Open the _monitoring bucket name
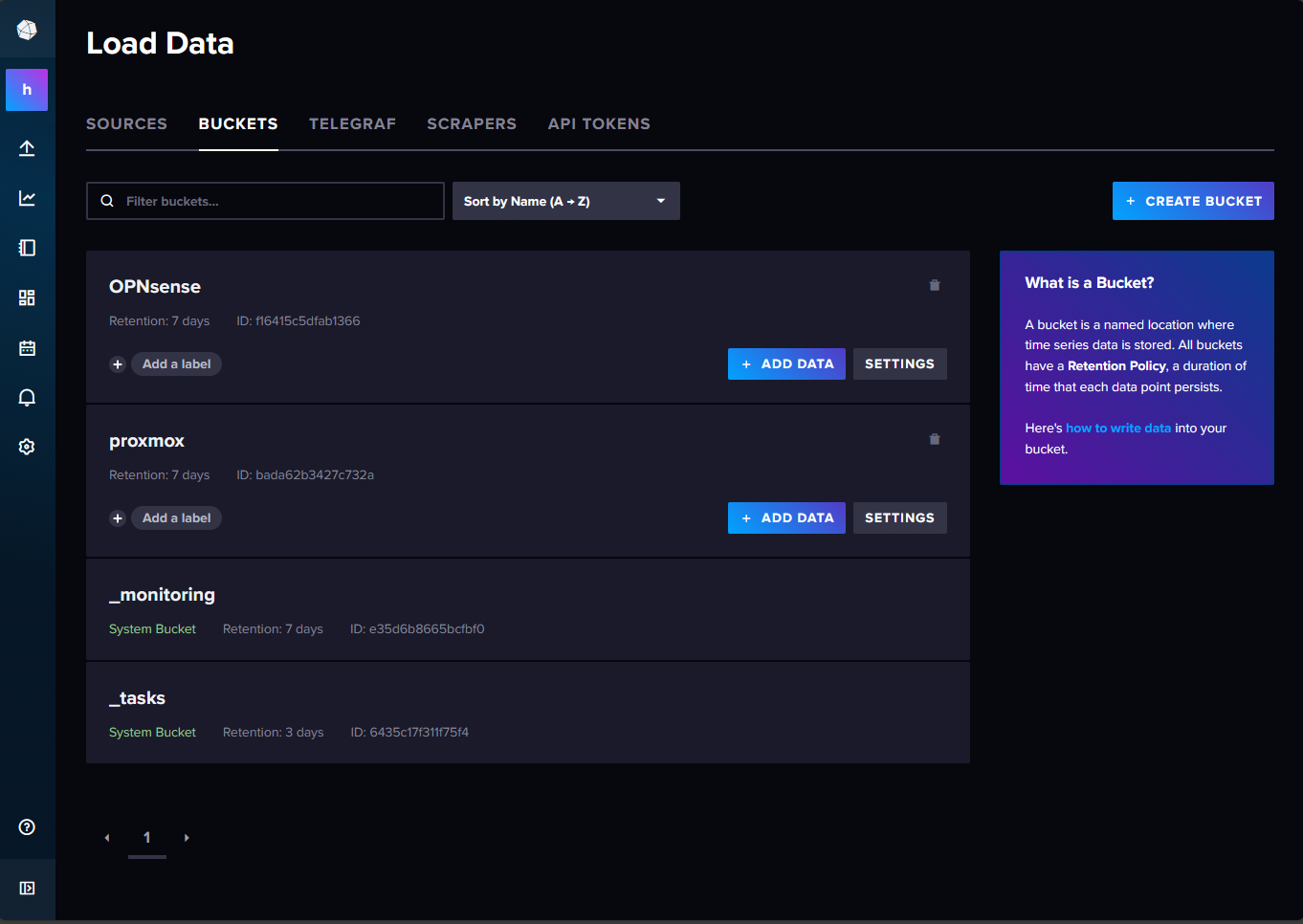The width and height of the screenshot is (1303, 924). pos(162,595)
